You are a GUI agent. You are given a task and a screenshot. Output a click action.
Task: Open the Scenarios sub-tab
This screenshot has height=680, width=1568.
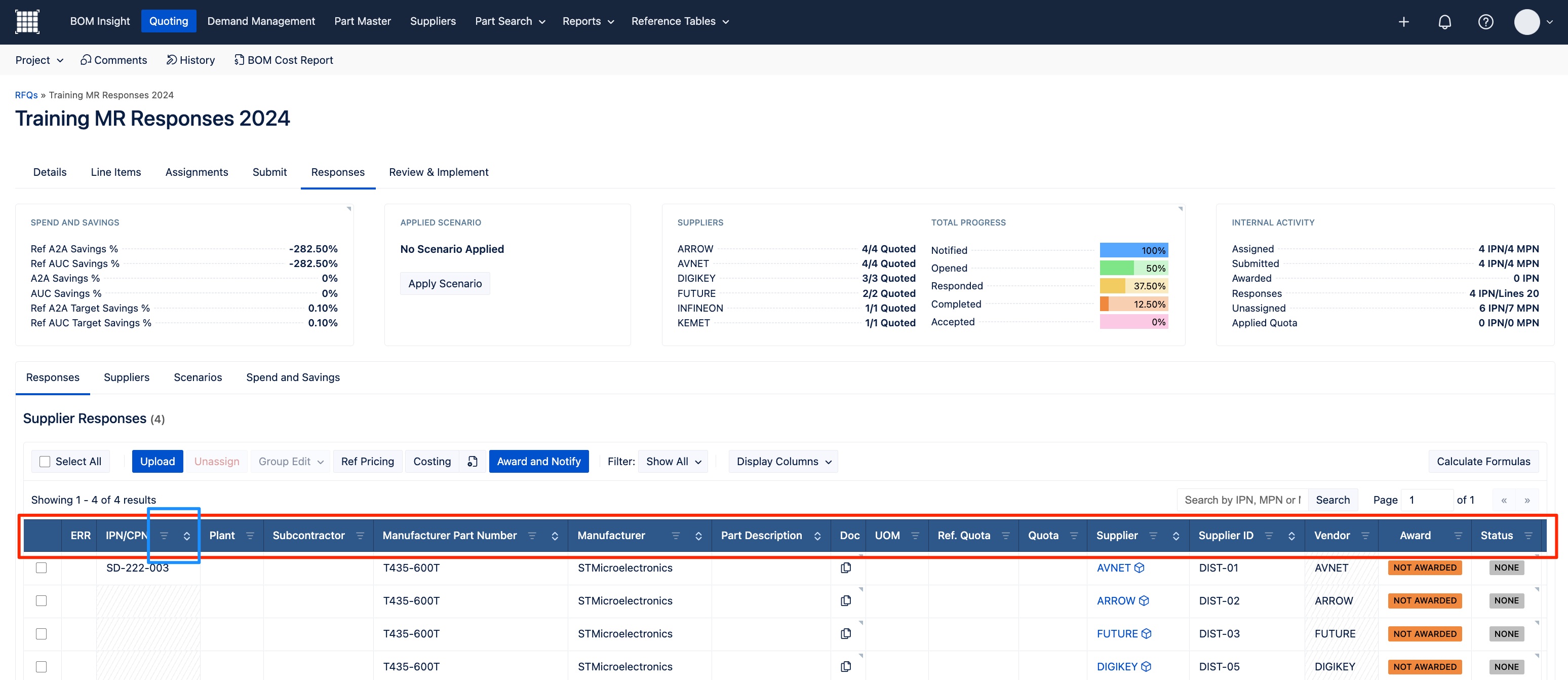[198, 377]
